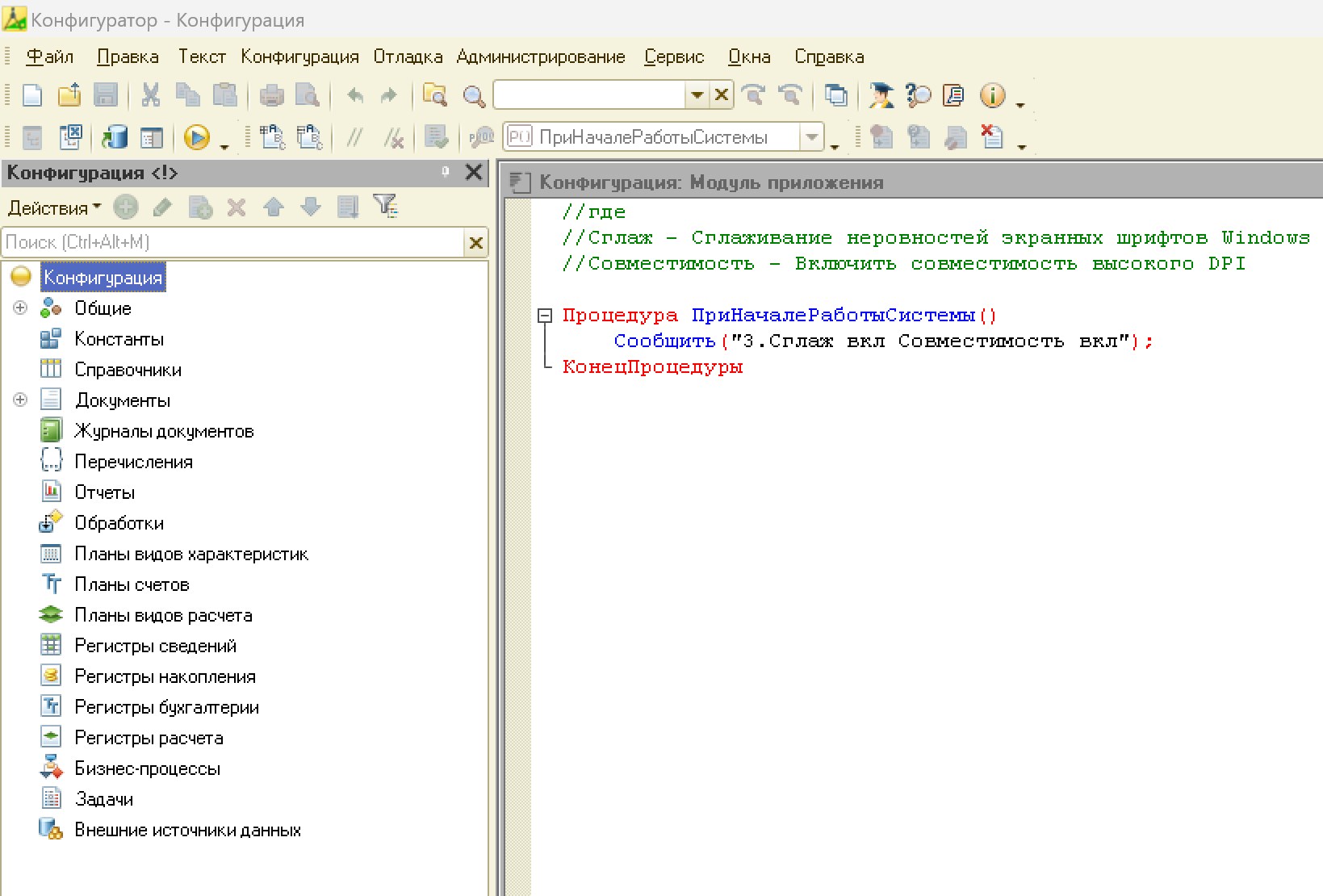Open the Администрирование menu
The image size is (1323, 896).
541,57
